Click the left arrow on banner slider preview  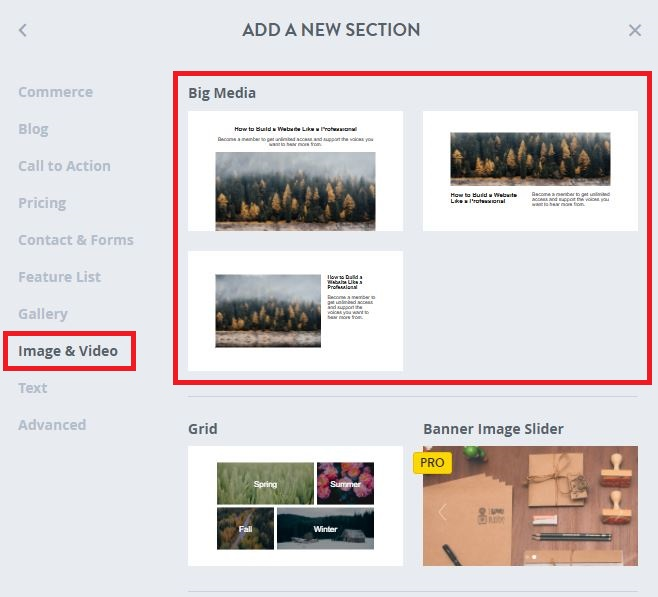coord(441,512)
